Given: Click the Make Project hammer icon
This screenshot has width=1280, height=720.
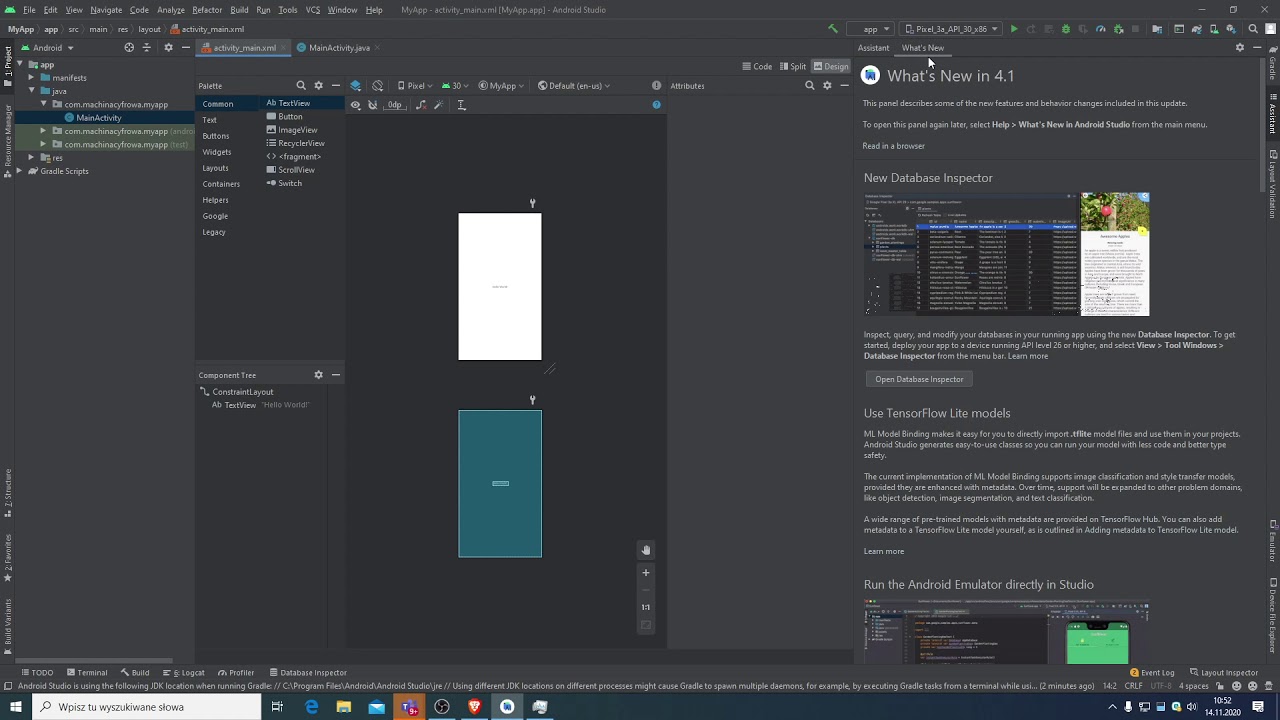Looking at the screenshot, I should [833, 29].
